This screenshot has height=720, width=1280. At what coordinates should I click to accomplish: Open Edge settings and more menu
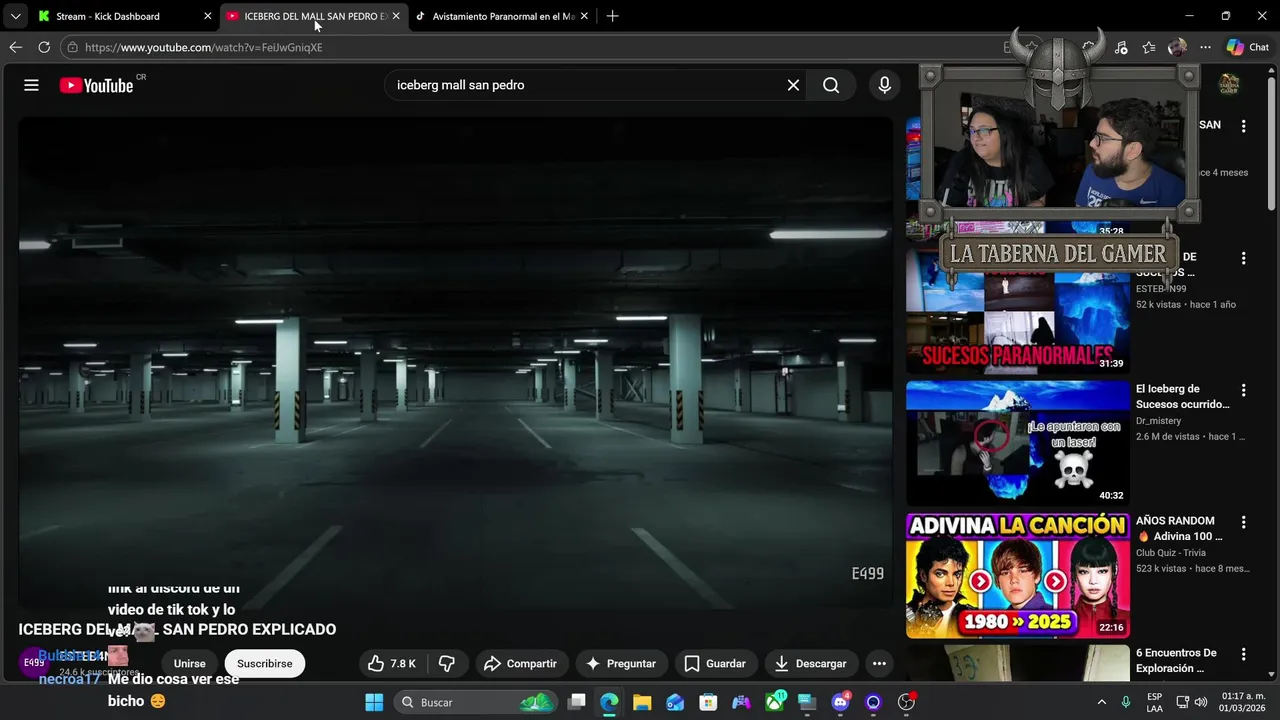point(1205,47)
